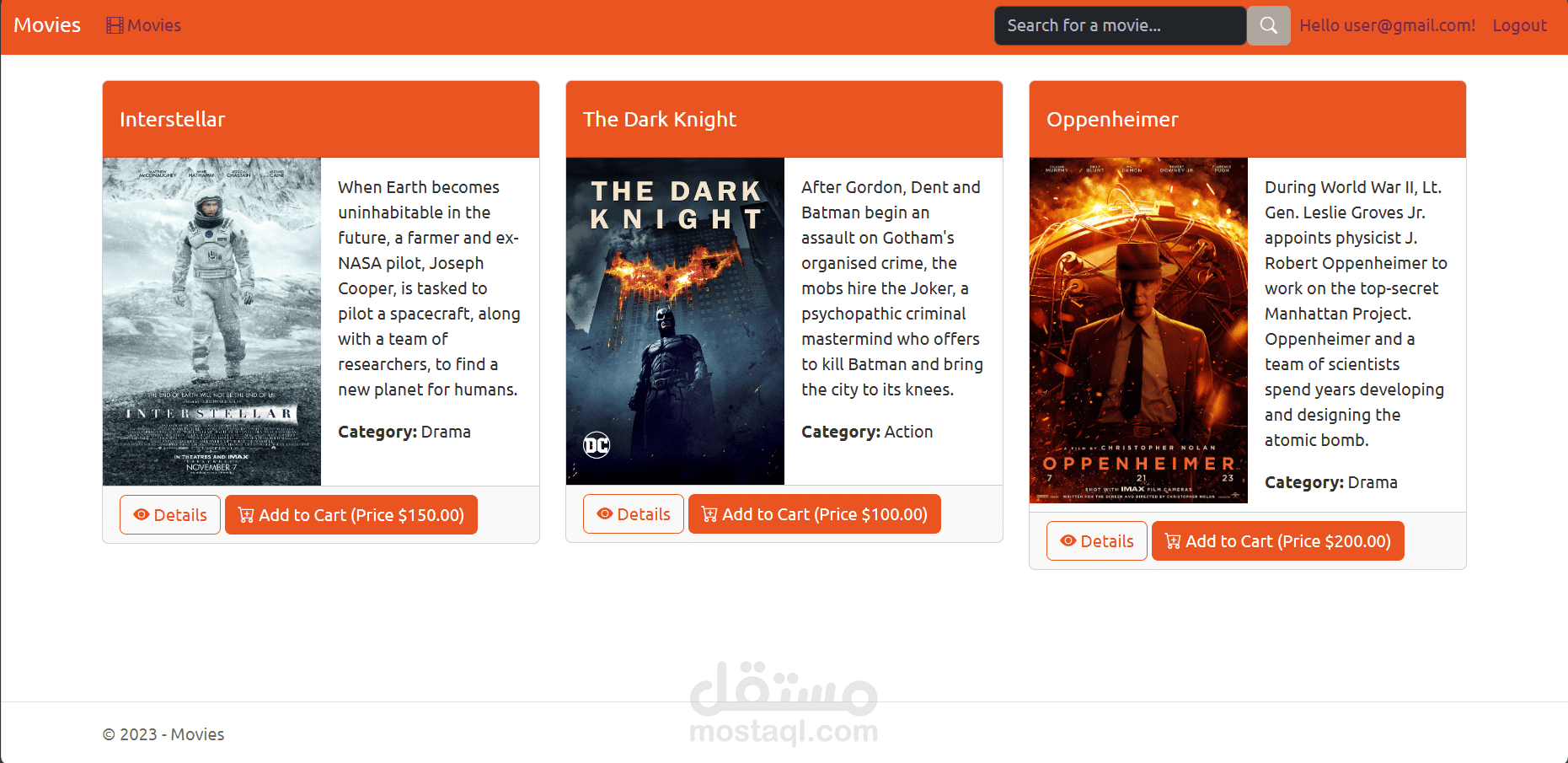The image size is (1568, 763).
Task: Click the magnifier search button
Action: pos(1268,25)
